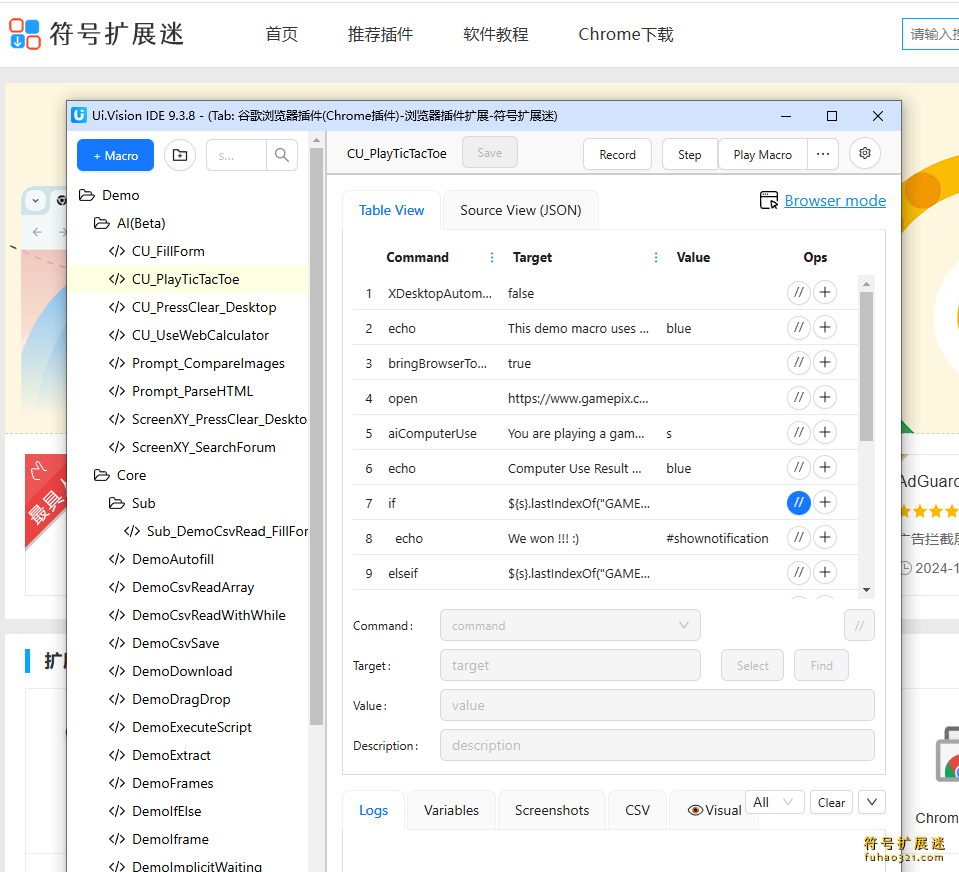Focus the Description input field
Image resolution: width=959 pixels, height=872 pixels.
[x=657, y=745]
